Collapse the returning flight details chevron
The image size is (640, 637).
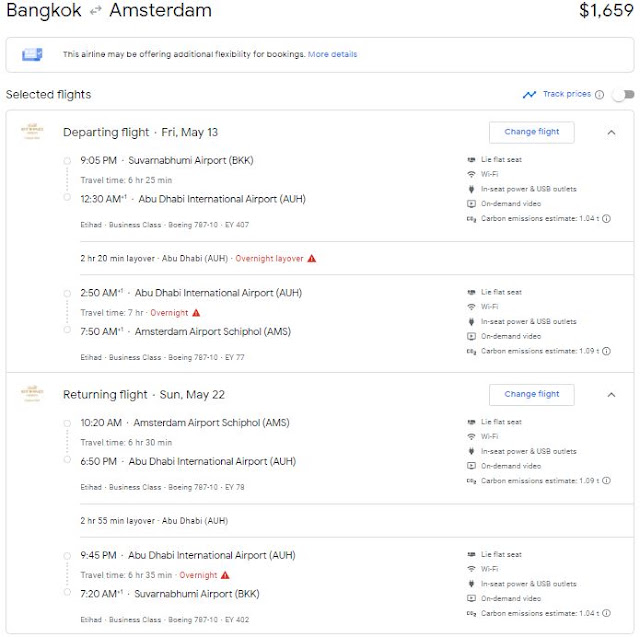[611, 395]
